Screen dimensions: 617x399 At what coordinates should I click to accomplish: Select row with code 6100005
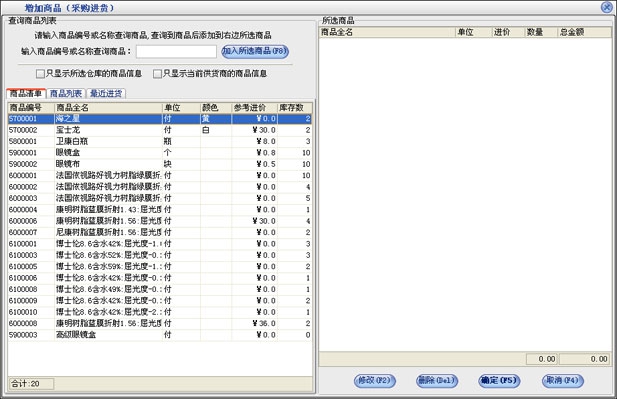coord(160,267)
